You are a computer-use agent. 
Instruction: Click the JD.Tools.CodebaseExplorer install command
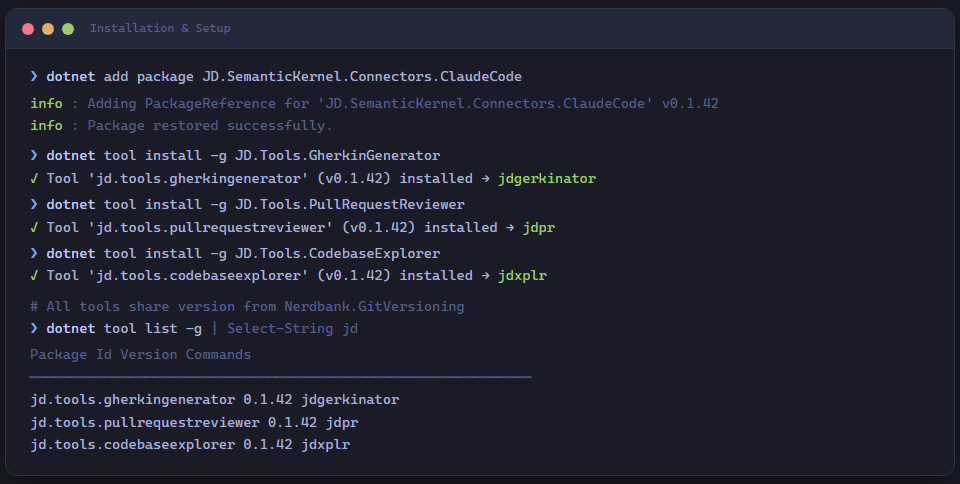click(x=243, y=253)
